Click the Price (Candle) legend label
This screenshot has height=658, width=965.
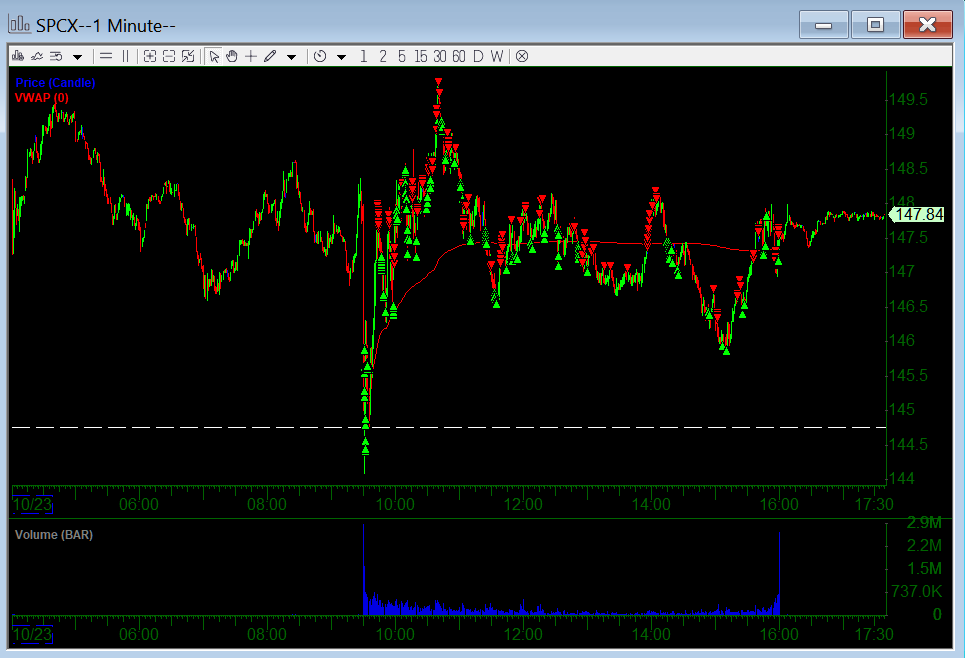pyautogui.click(x=55, y=82)
